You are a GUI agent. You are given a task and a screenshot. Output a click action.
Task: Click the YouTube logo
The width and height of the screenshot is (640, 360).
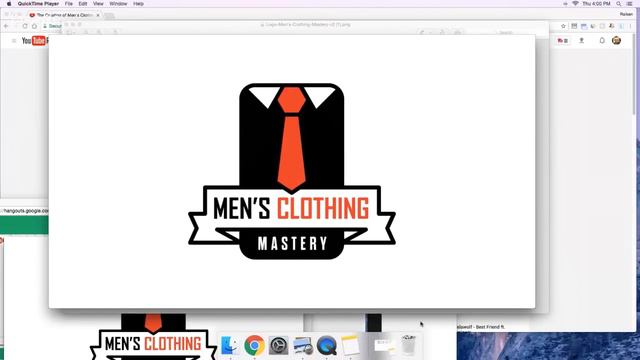pos(34,40)
